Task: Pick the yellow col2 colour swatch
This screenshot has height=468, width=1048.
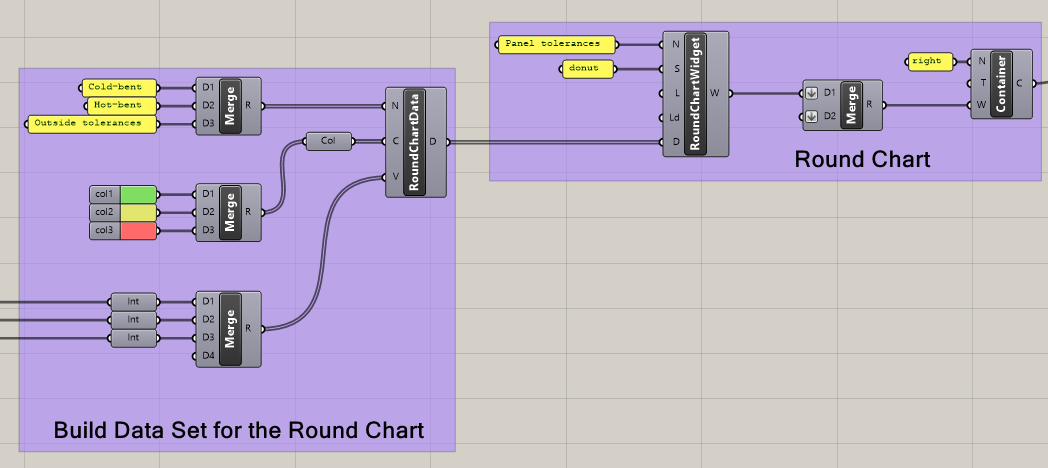Action: pyautogui.click(x=139, y=212)
